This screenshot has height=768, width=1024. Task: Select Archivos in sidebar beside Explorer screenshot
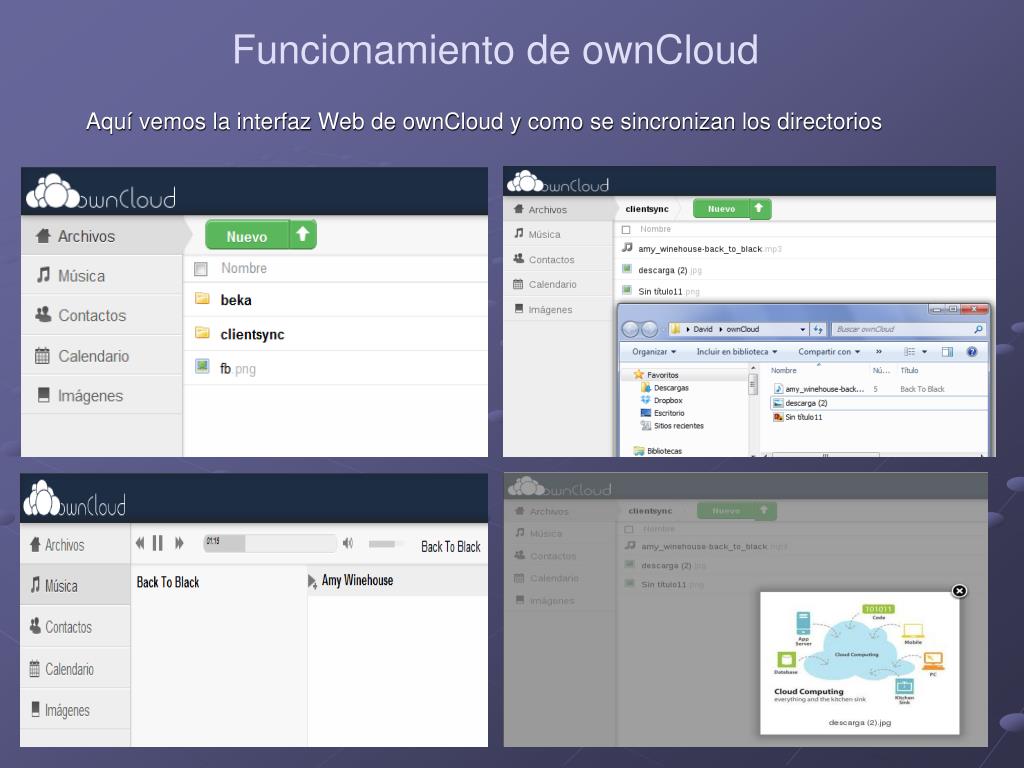click(x=558, y=210)
